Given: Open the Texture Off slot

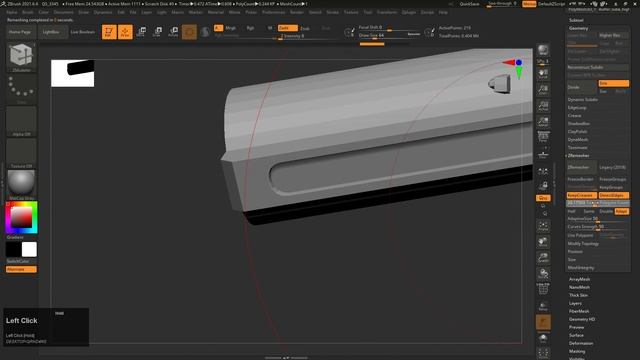Looking at the screenshot, I should (21, 153).
